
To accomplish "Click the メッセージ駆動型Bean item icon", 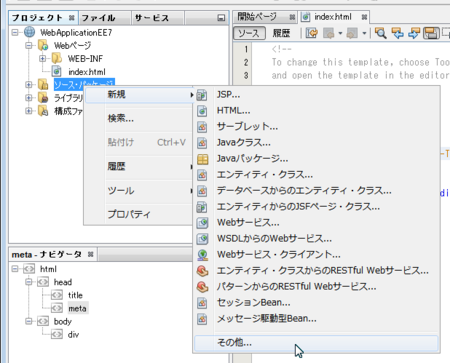I will tap(202, 319).
